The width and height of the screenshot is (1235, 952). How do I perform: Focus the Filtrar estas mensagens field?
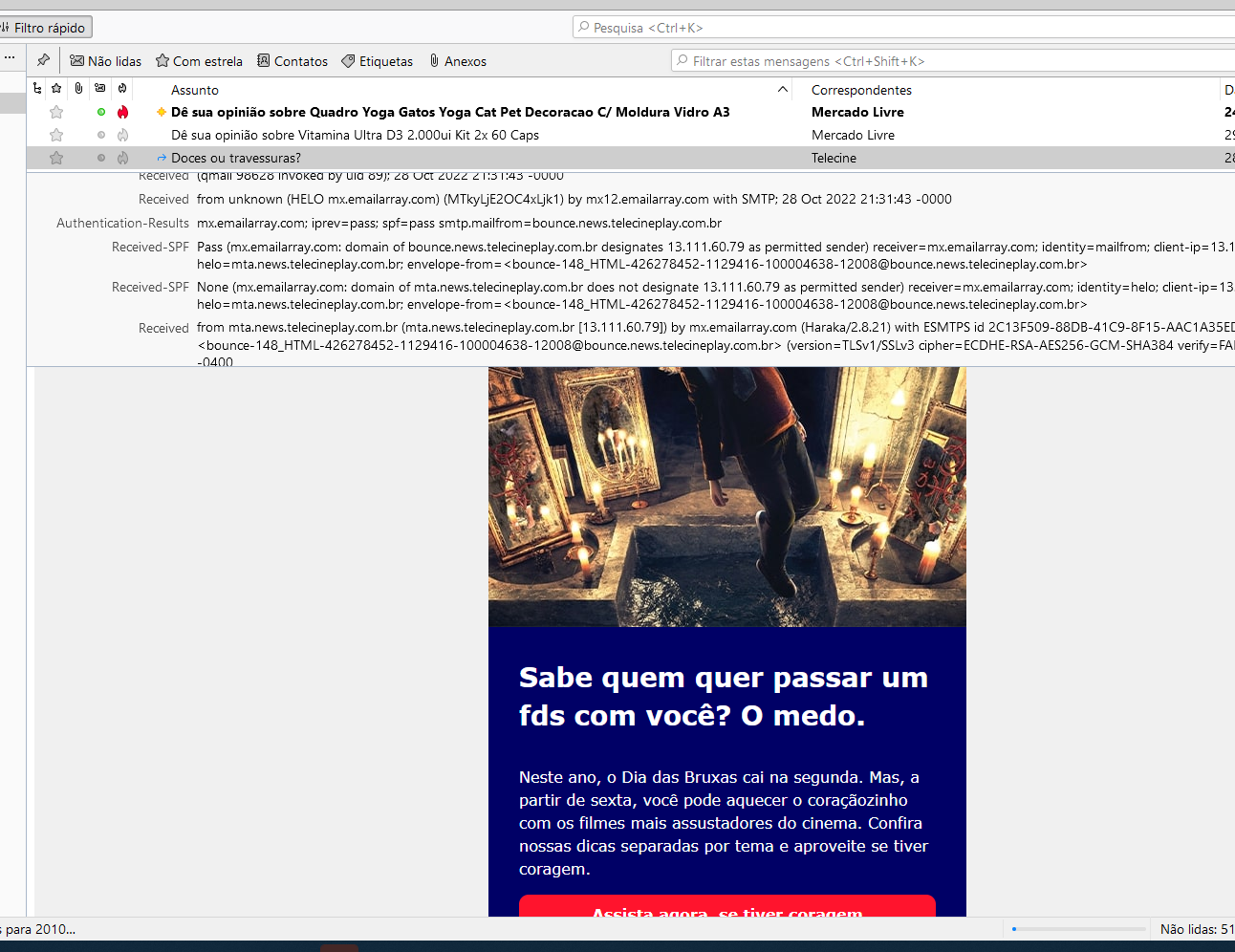(953, 61)
